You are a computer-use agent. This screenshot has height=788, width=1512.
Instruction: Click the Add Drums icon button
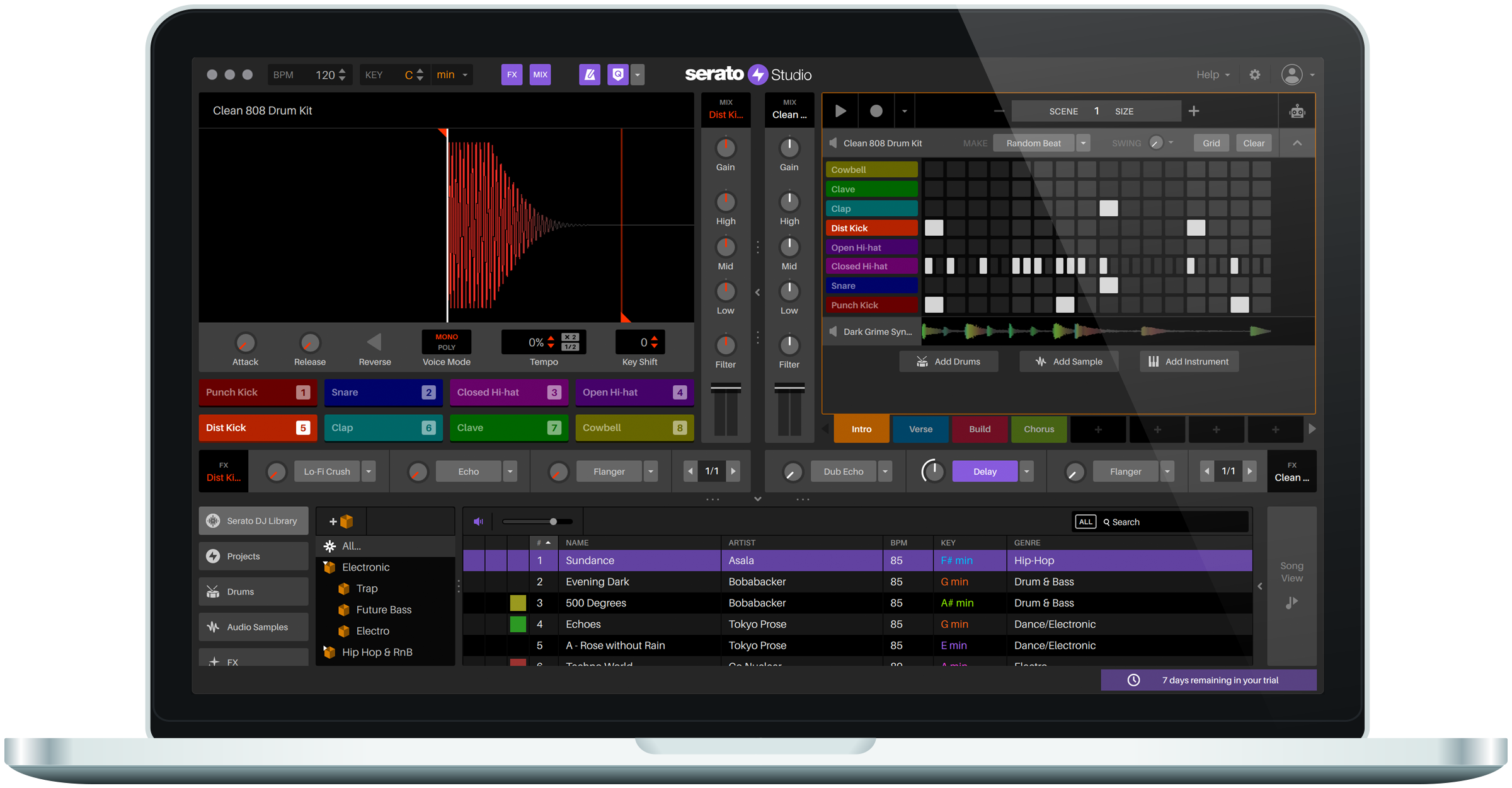[922, 361]
